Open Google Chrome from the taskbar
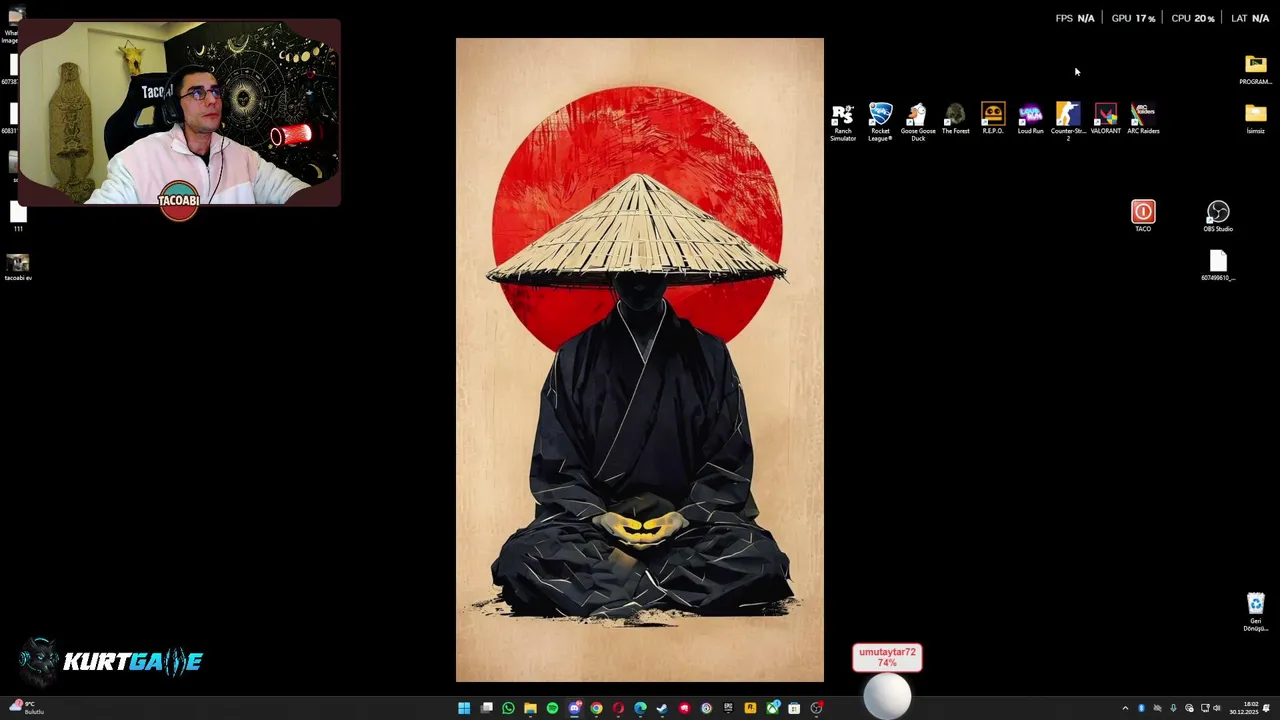 [x=597, y=708]
